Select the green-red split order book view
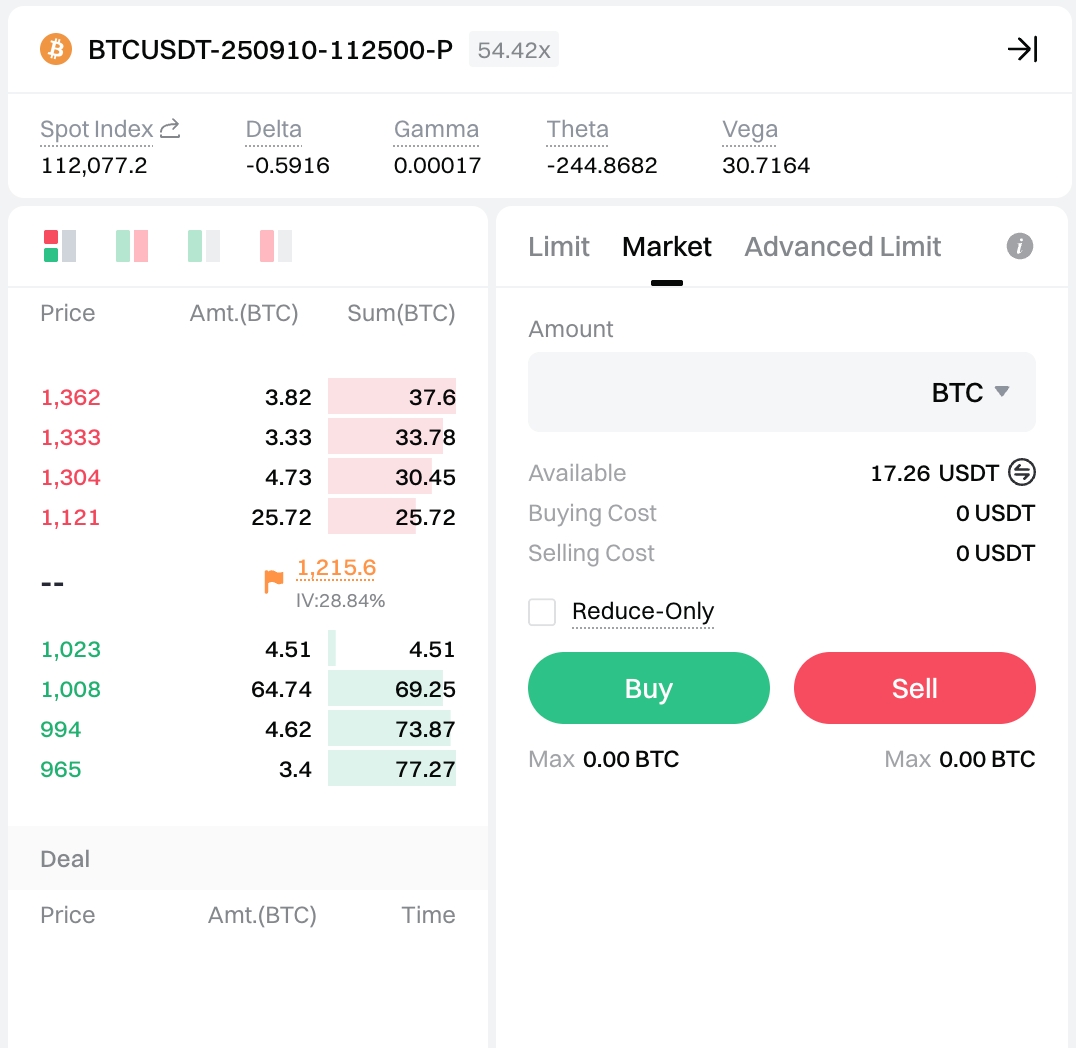 pos(132,246)
